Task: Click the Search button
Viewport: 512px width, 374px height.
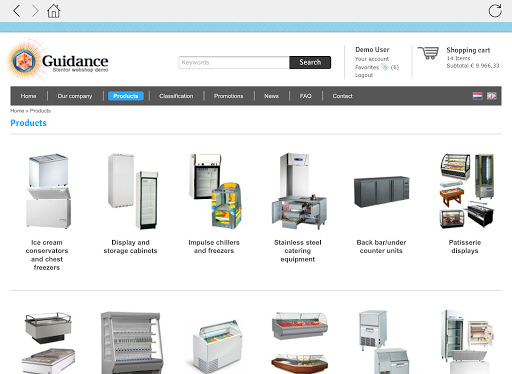Action: pyautogui.click(x=310, y=62)
